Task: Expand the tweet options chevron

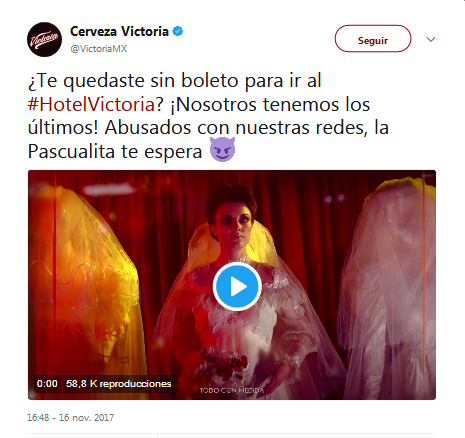Action: (431, 39)
